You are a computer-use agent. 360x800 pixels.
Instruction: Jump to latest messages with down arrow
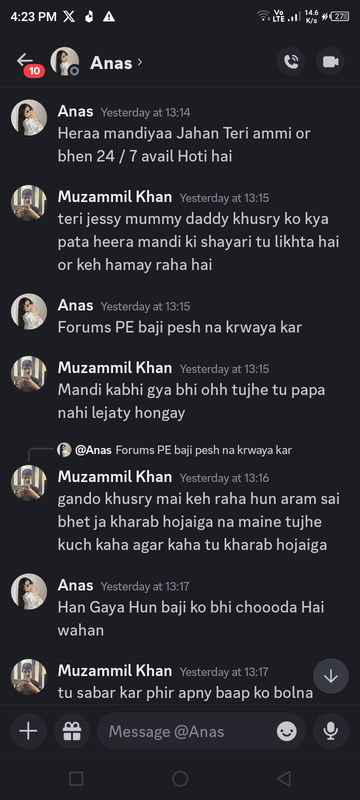click(x=331, y=676)
